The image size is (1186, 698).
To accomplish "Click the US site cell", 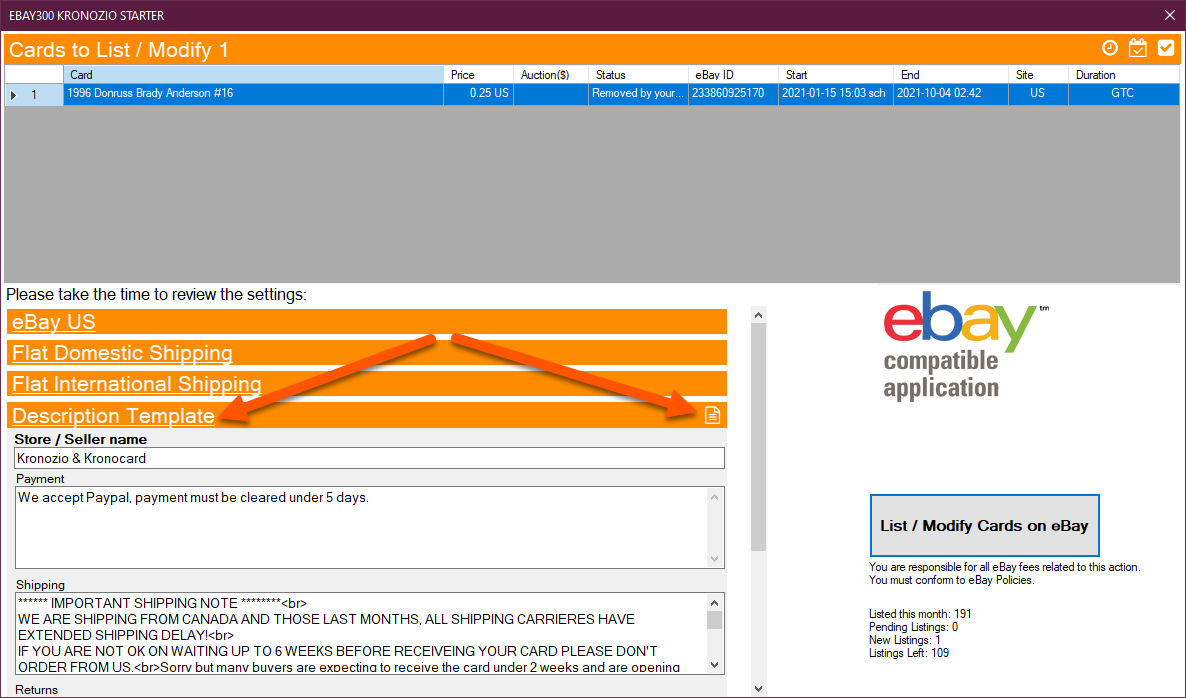I will click(1039, 94).
